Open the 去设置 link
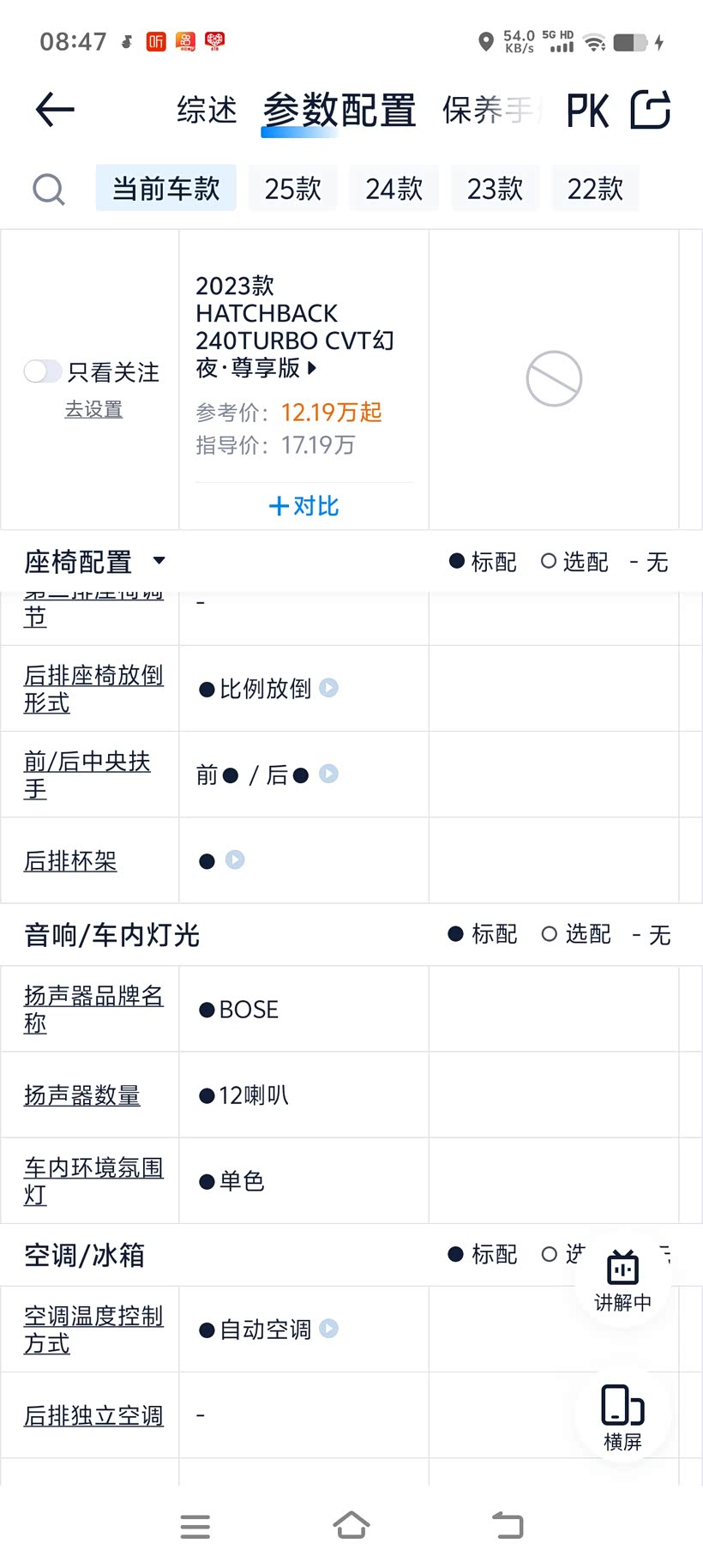 [93, 410]
